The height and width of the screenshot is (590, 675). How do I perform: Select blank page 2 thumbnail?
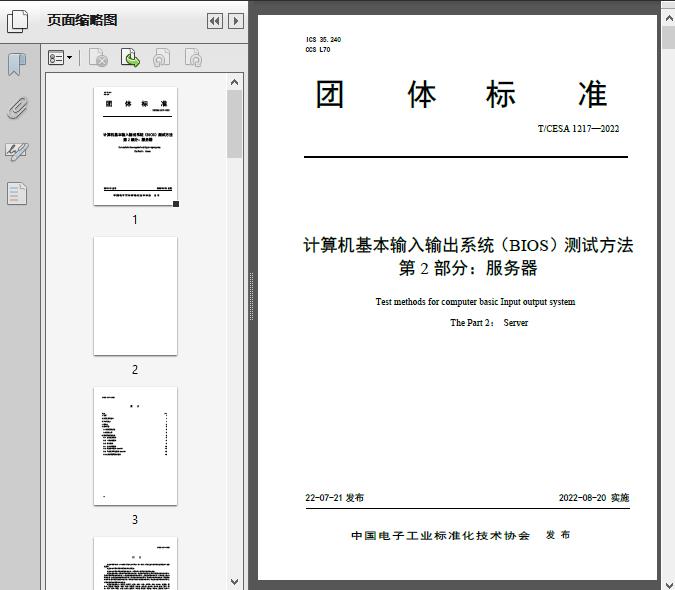pyautogui.click(x=135, y=296)
